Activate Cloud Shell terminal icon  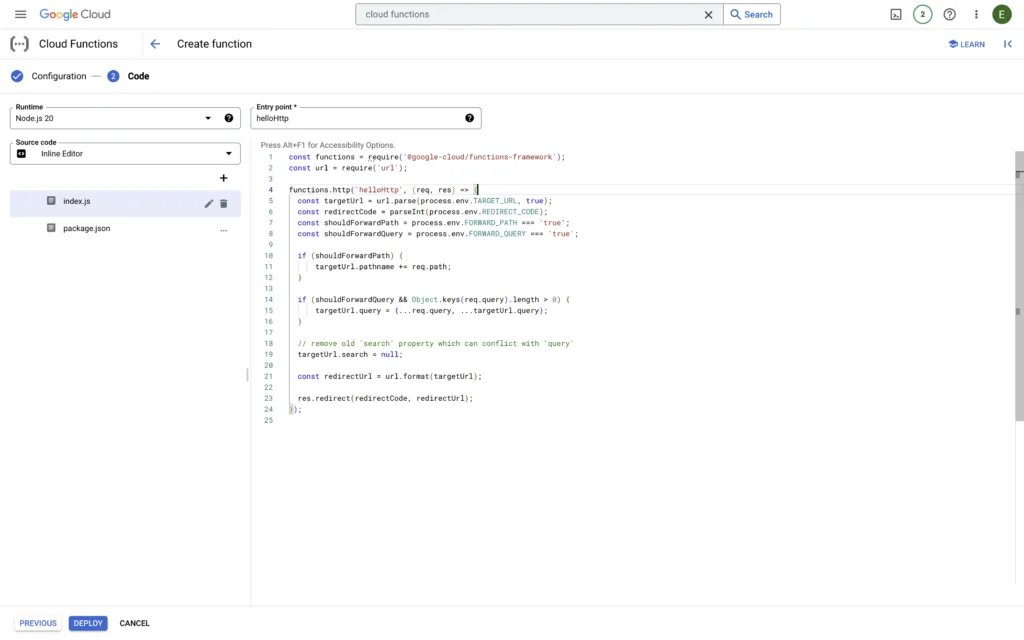click(896, 14)
